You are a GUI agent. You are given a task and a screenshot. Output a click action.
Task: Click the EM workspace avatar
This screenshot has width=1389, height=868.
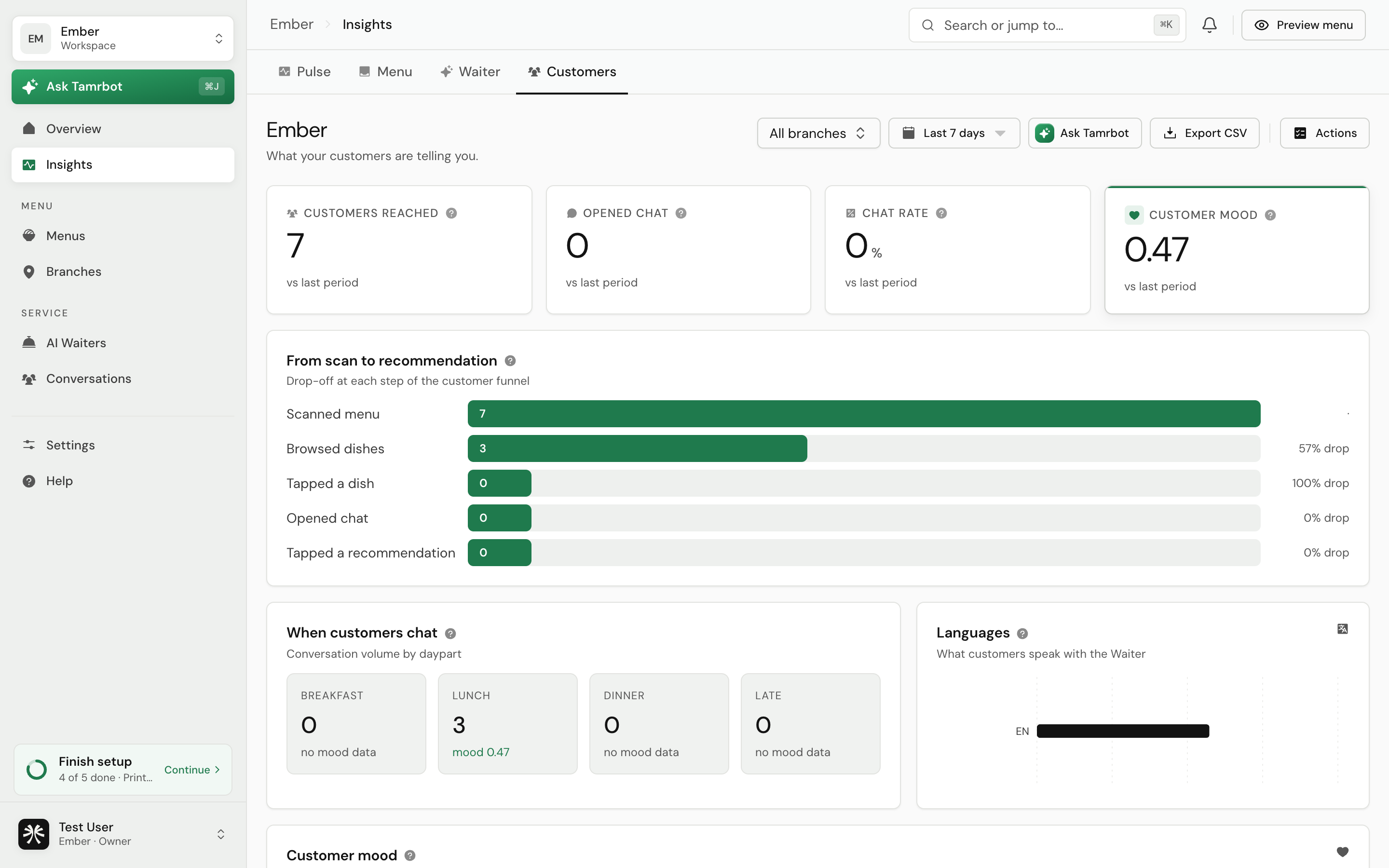coord(36,39)
